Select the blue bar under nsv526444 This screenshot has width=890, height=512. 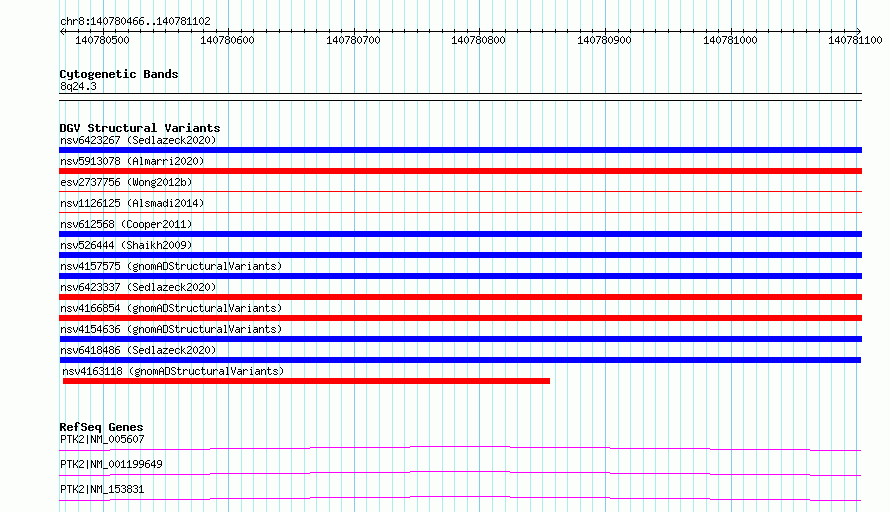[460, 255]
